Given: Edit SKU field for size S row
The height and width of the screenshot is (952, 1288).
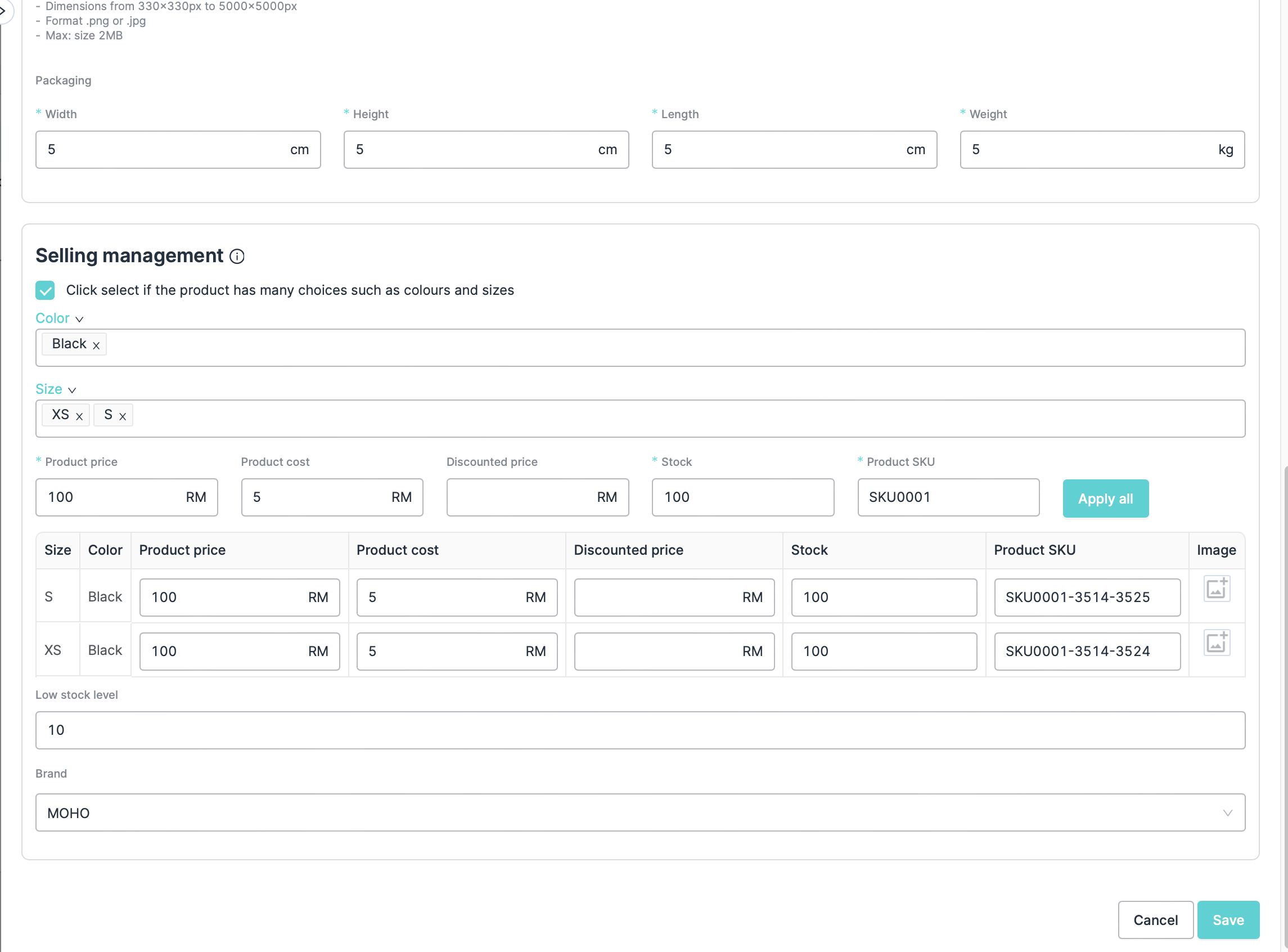Looking at the screenshot, I should pos(1087,598).
